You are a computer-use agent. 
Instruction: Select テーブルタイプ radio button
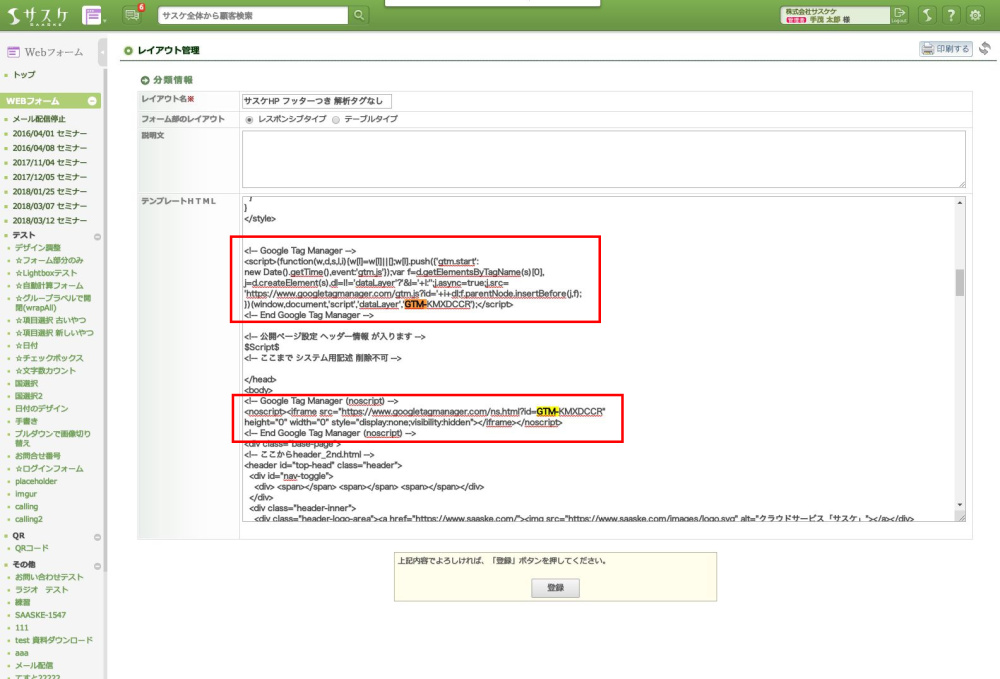(x=336, y=119)
